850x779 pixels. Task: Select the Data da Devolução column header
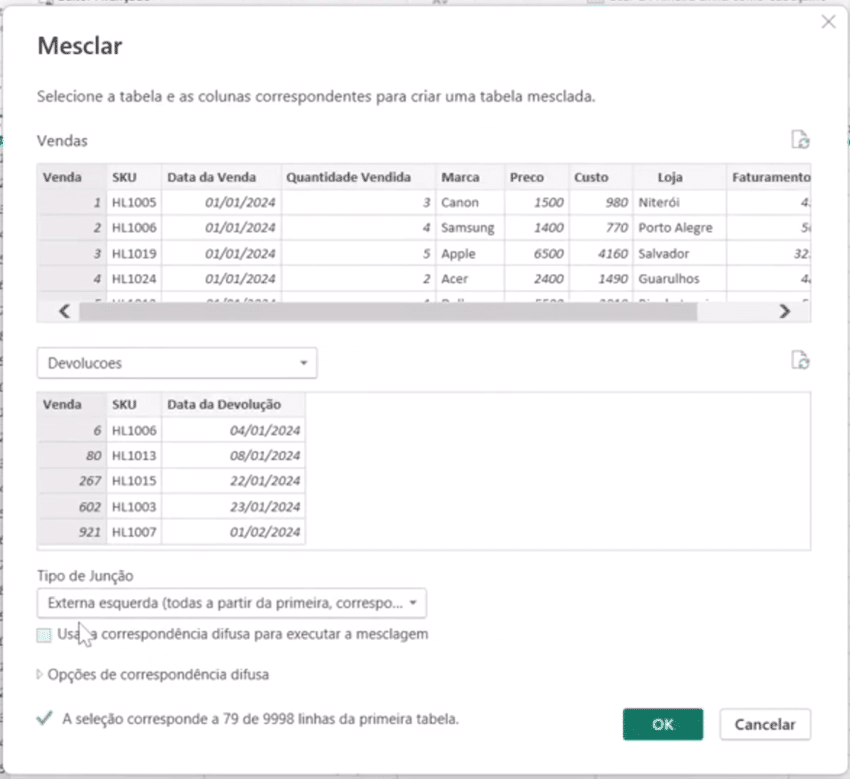[x=234, y=404]
